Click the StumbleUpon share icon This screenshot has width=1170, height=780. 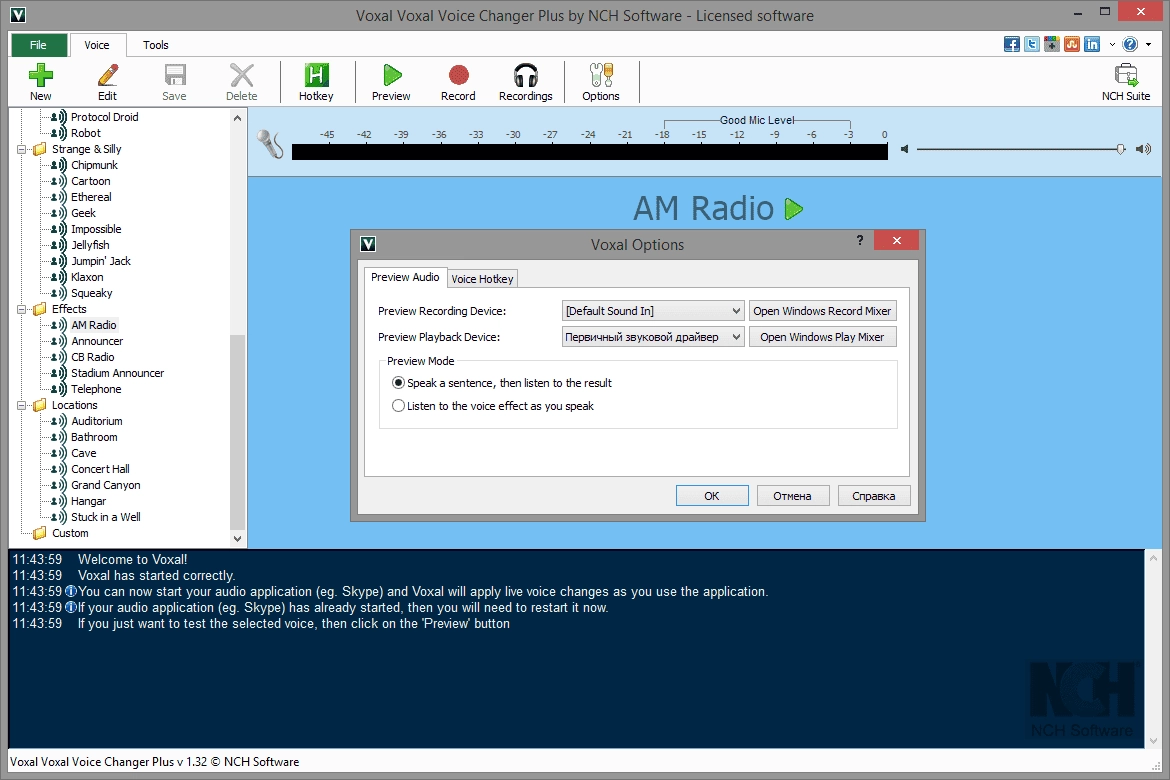[x=1072, y=44]
